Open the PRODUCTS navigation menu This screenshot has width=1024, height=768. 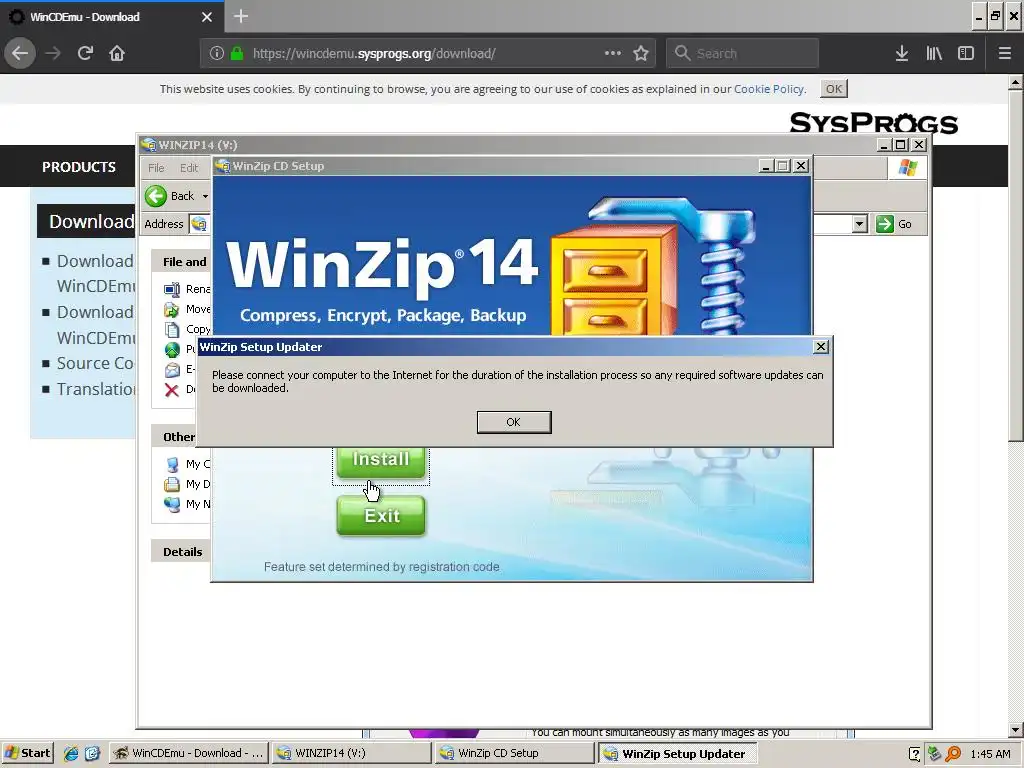[x=79, y=167]
